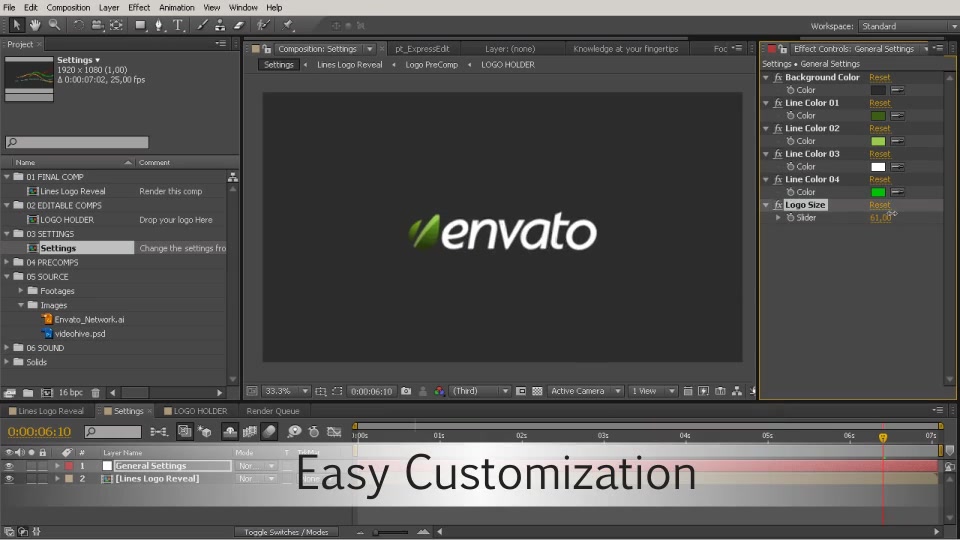Open Line Color 02 color swatch
Viewport: 960px width, 540px height.
click(x=878, y=141)
